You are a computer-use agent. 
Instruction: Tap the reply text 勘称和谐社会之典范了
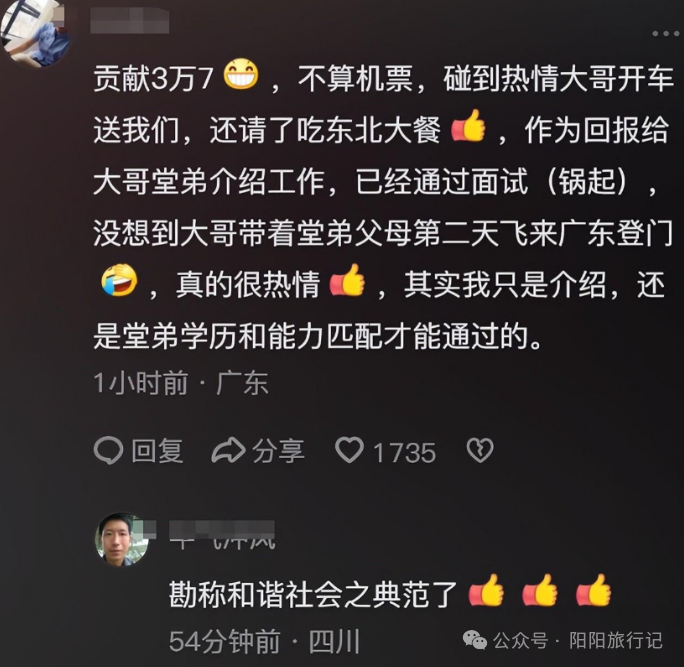click(x=313, y=594)
